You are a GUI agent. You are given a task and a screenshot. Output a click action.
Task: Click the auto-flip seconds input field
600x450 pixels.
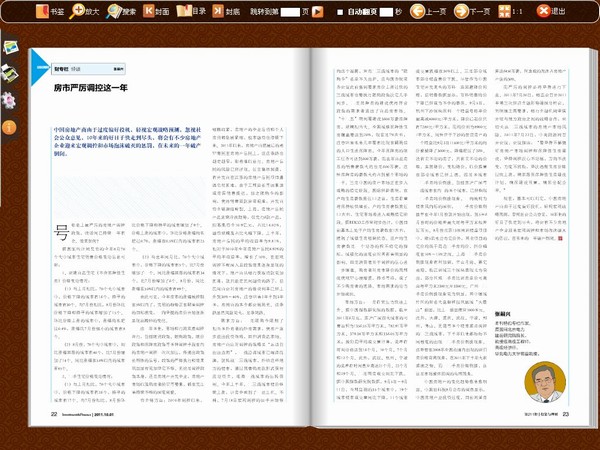[x=386, y=12]
